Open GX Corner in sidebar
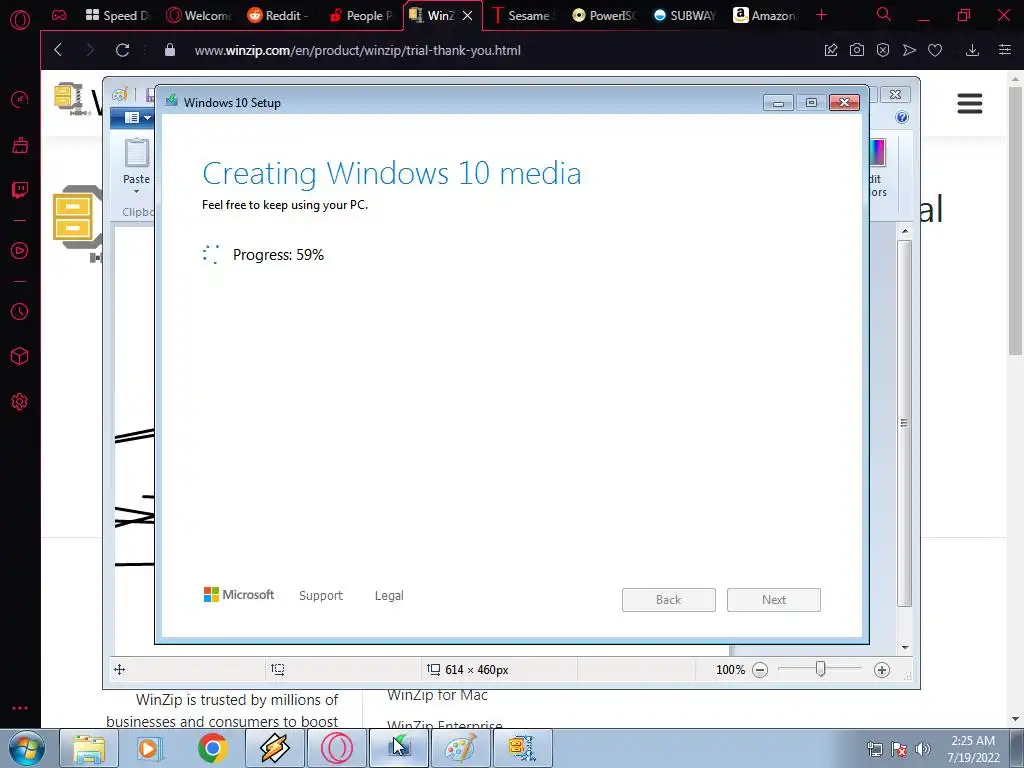 pos(59,15)
